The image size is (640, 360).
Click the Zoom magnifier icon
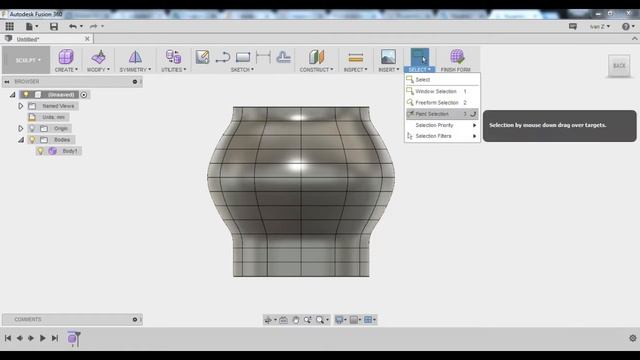click(x=320, y=320)
